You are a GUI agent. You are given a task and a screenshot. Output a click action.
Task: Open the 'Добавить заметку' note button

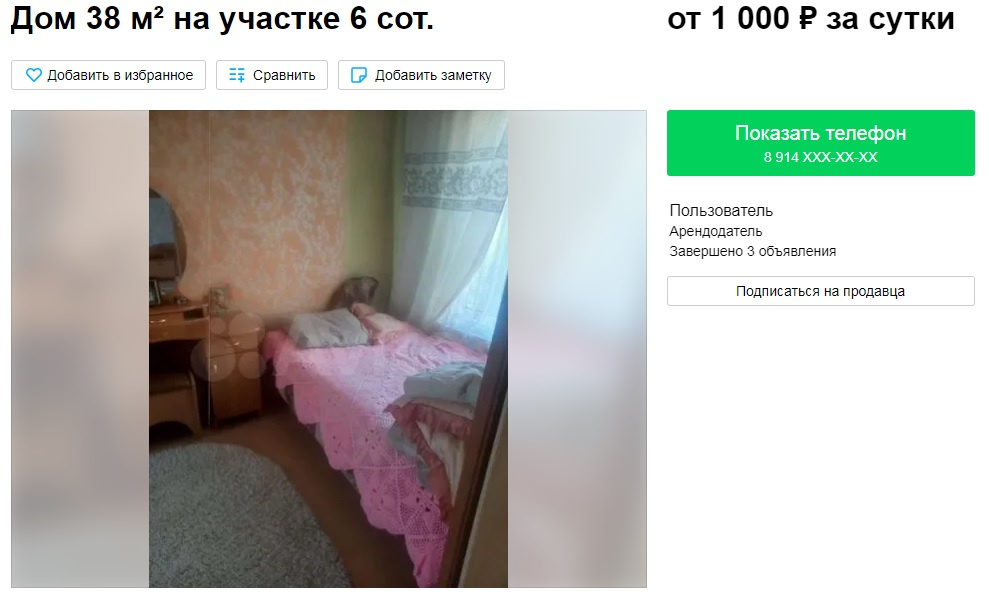click(421, 75)
